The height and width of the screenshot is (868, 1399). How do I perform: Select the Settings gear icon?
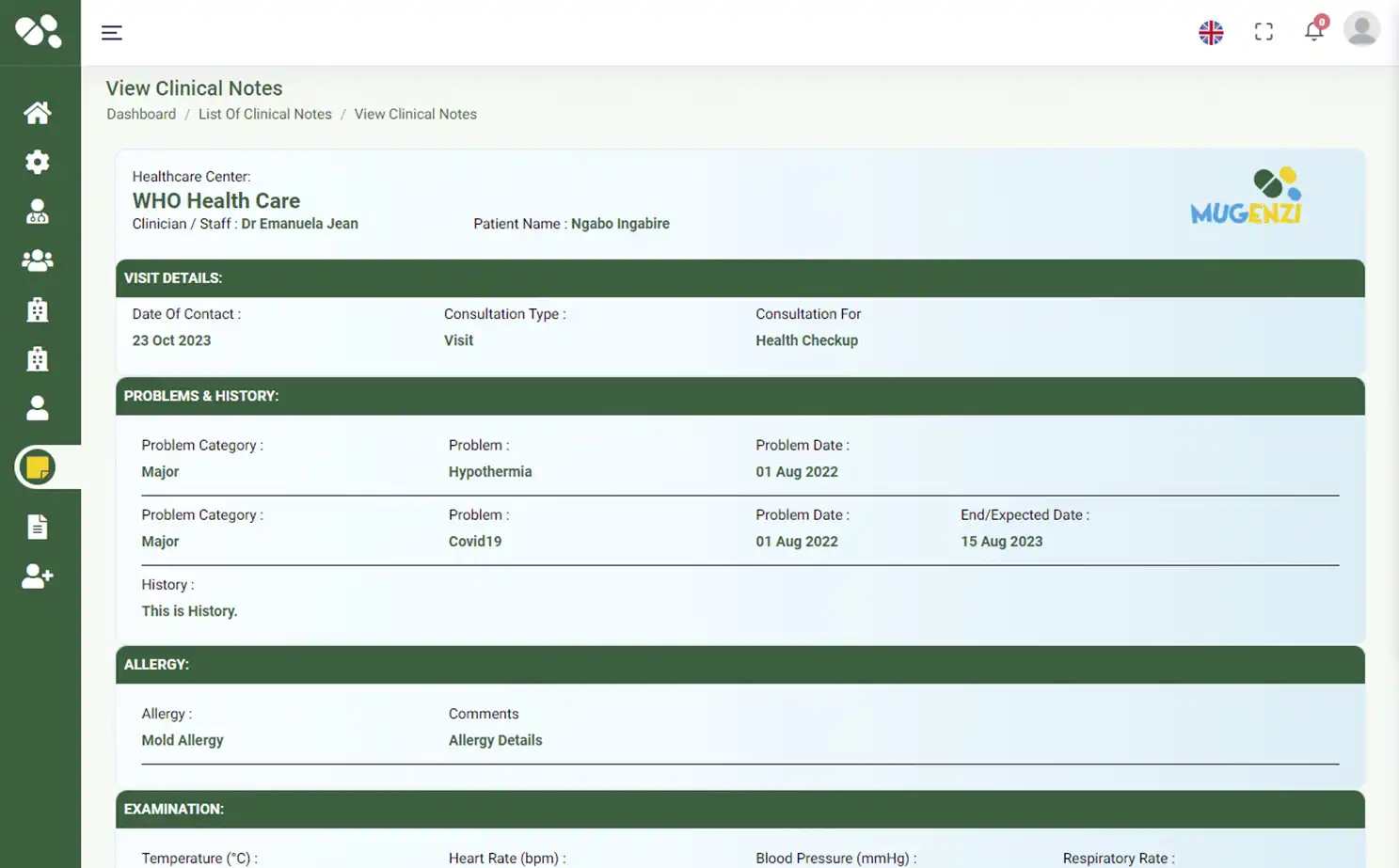[38, 161]
